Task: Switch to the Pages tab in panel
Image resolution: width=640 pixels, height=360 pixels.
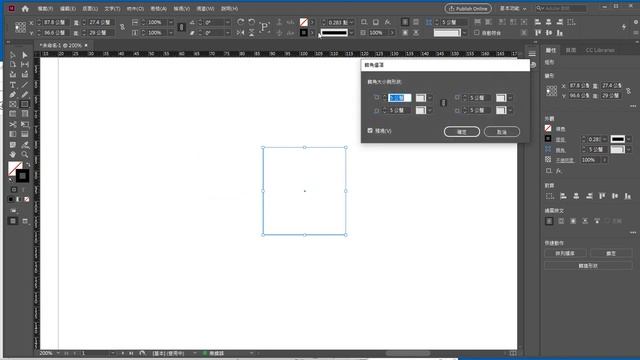Action: tap(571, 50)
